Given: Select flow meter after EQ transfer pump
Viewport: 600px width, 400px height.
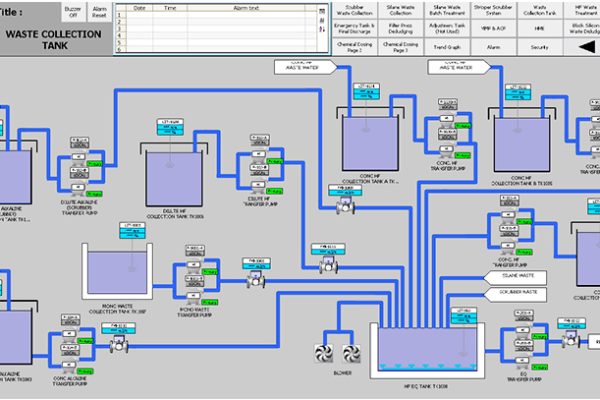Looking at the screenshot, I should click(x=571, y=339).
